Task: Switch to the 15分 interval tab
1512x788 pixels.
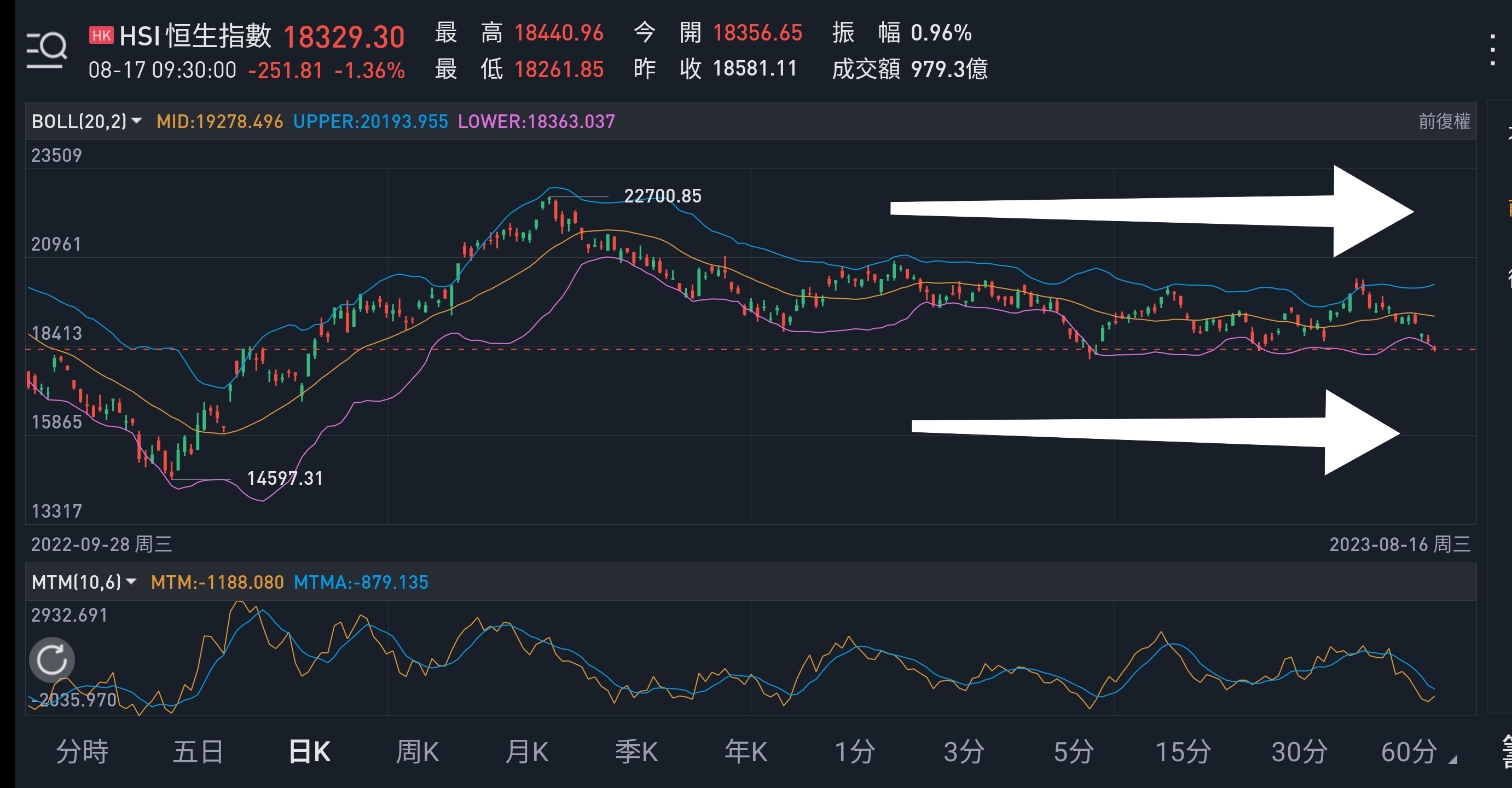Action: pos(1183,752)
